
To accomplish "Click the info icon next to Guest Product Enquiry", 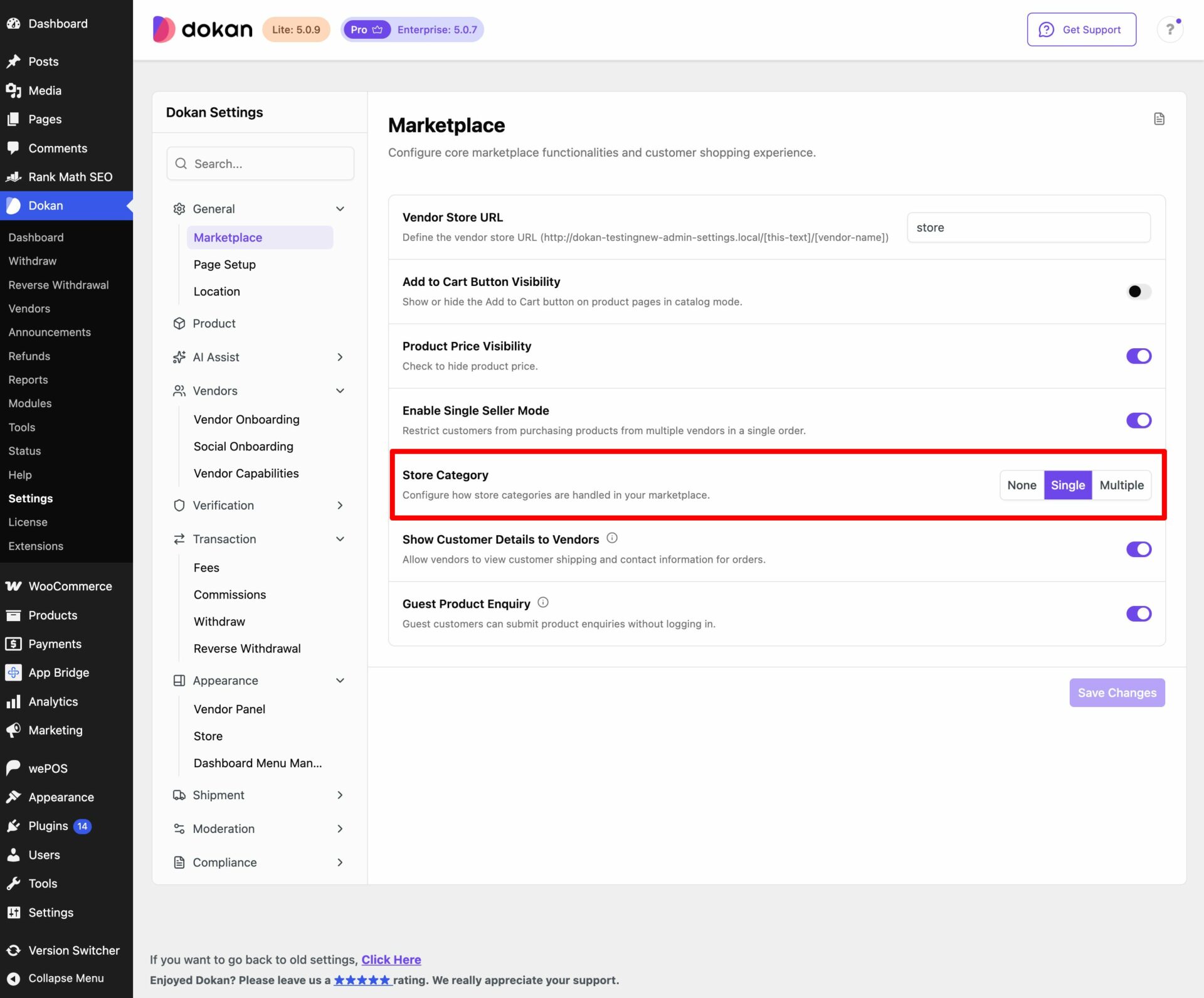I will pyautogui.click(x=543, y=603).
